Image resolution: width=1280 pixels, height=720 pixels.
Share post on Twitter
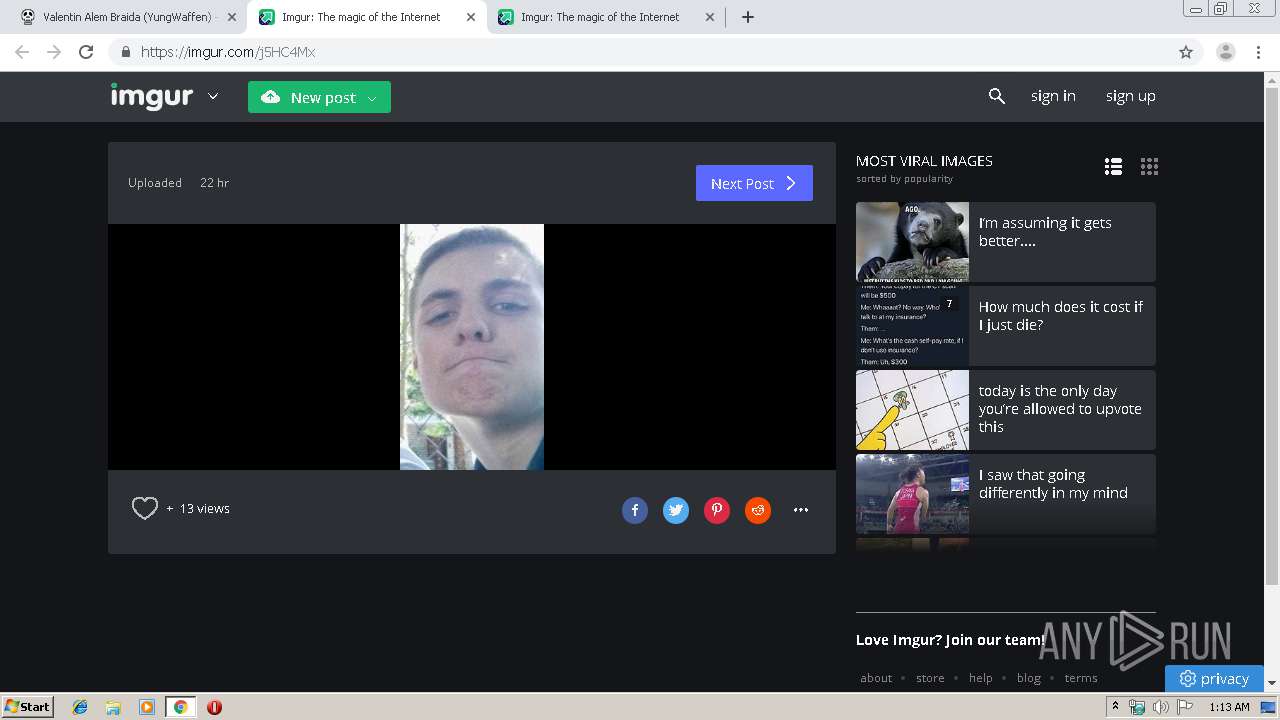[x=676, y=510]
